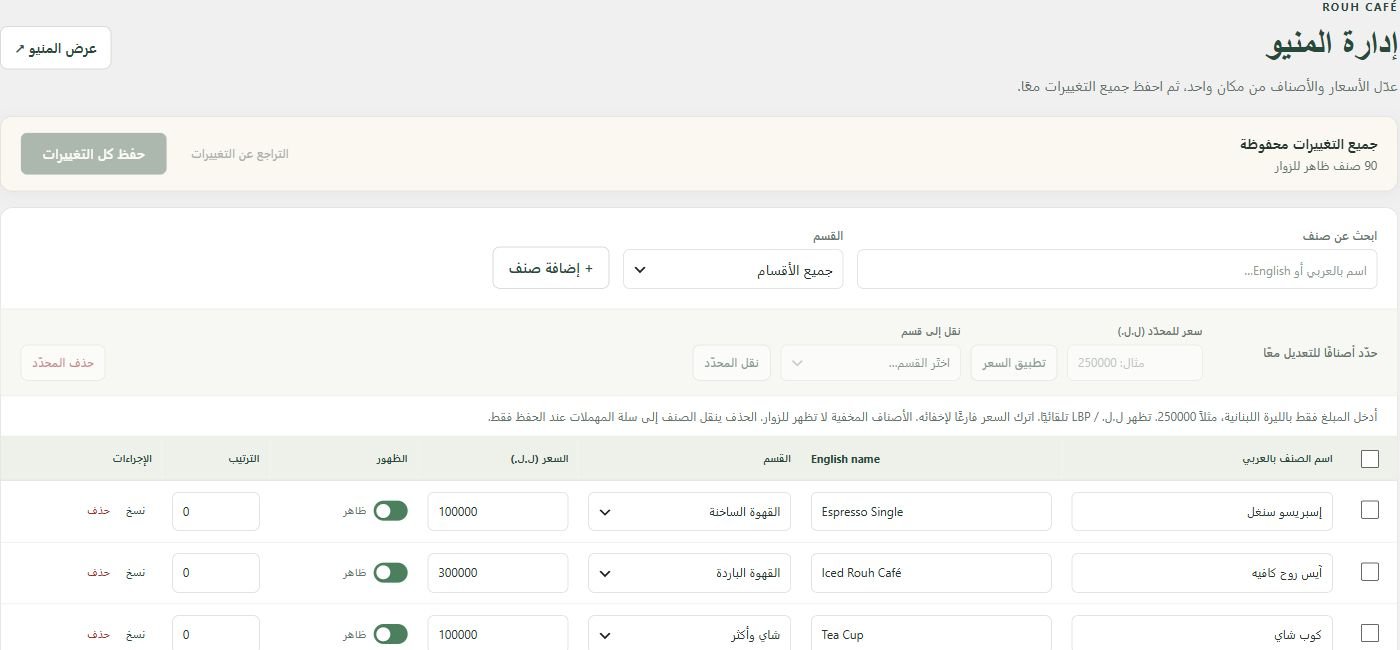Click Arabic name field كوب شاي

(1202, 633)
